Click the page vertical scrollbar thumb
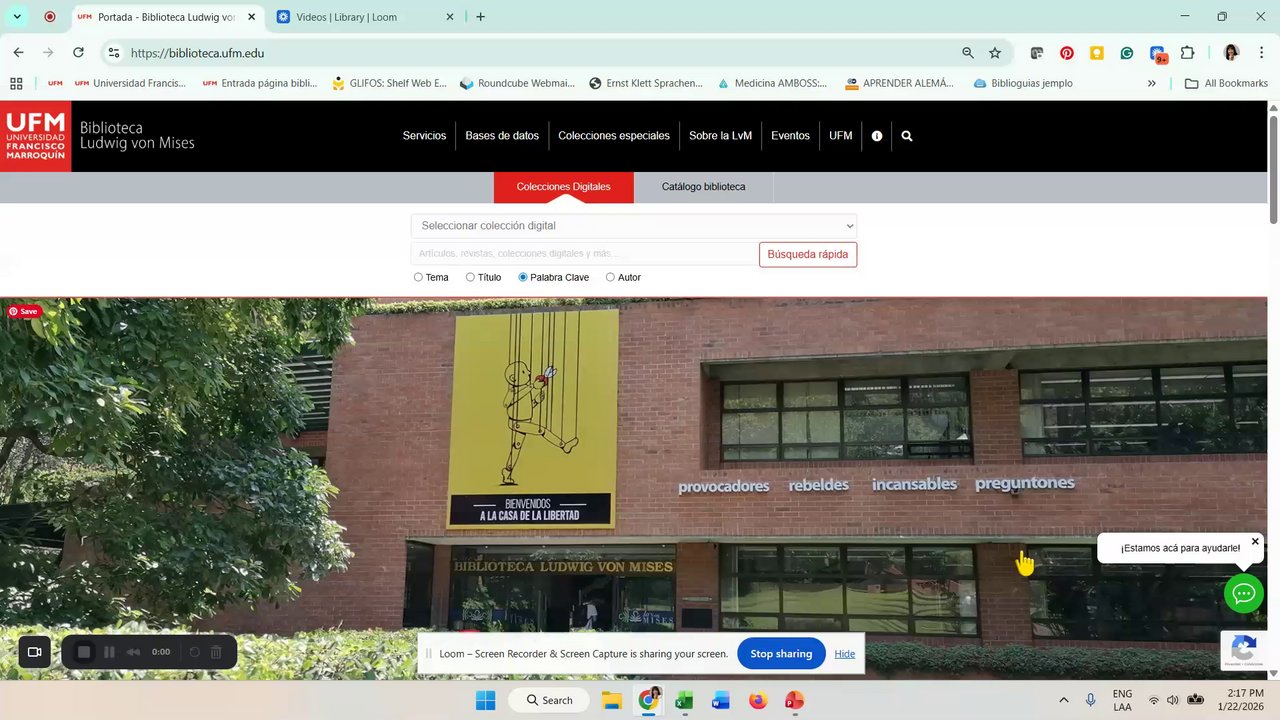Image resolution: width=1280 pixels, height=720 pixels. point(1274,170)
